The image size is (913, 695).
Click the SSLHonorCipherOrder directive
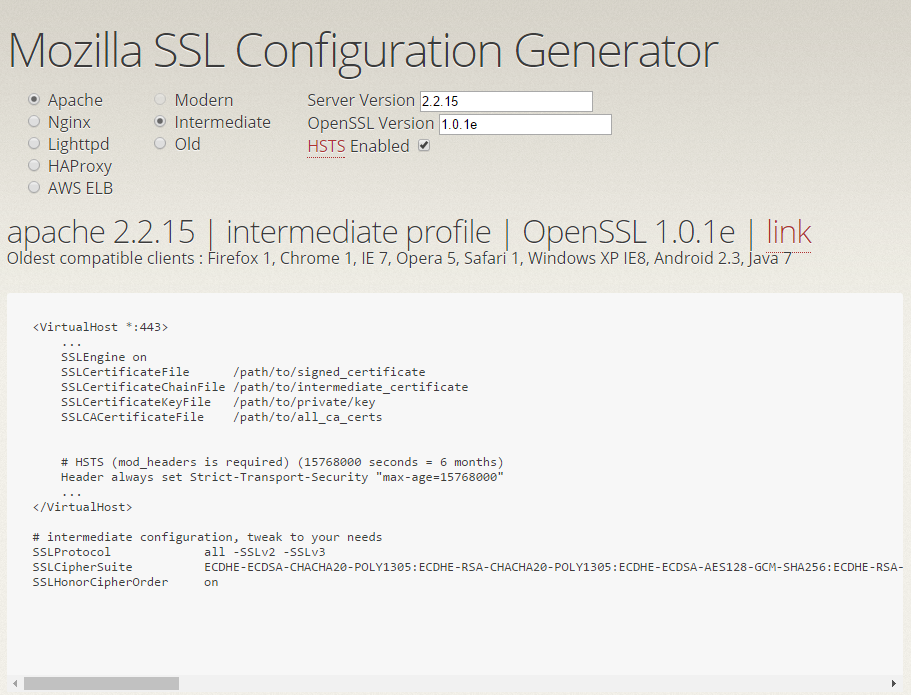point(100,582)
